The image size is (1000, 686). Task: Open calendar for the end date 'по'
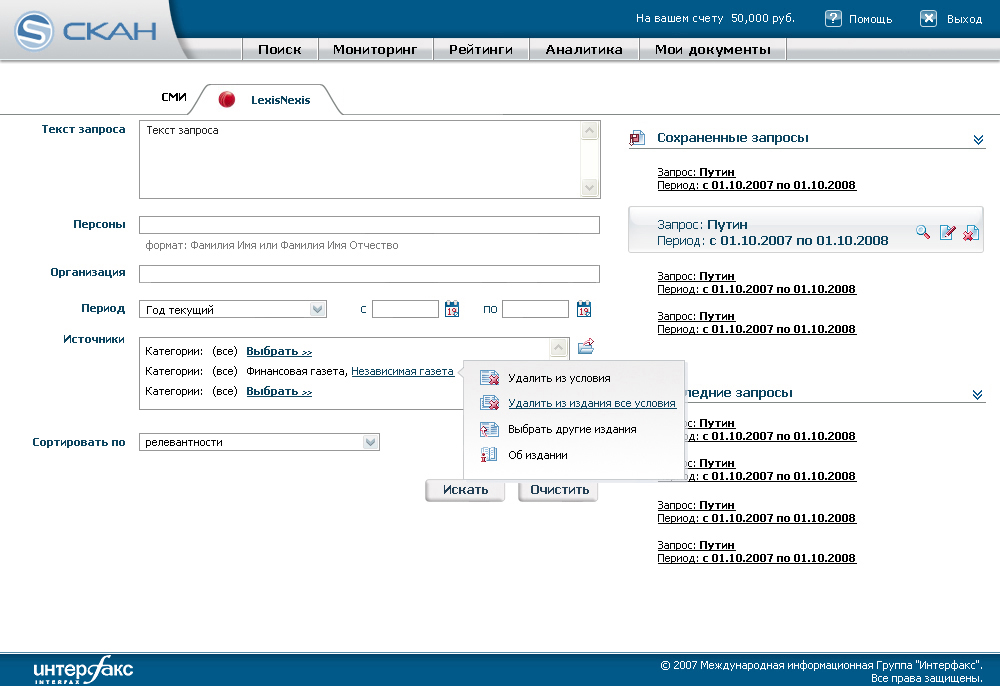tap(584, 309)
